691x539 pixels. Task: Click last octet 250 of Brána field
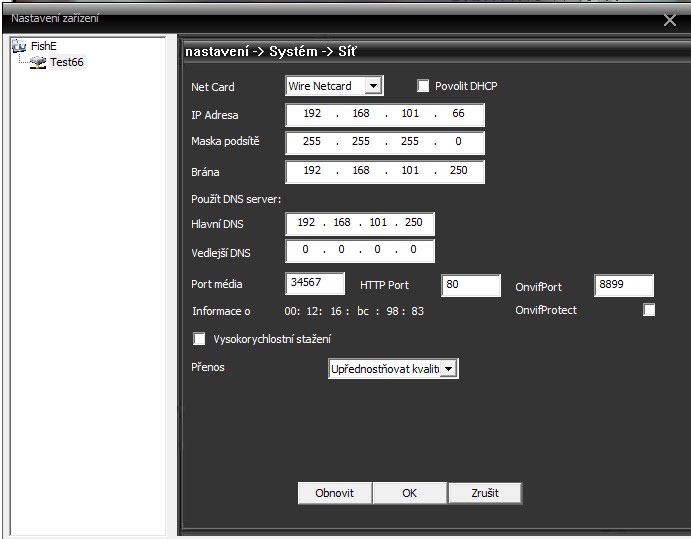tap(458, 171)
